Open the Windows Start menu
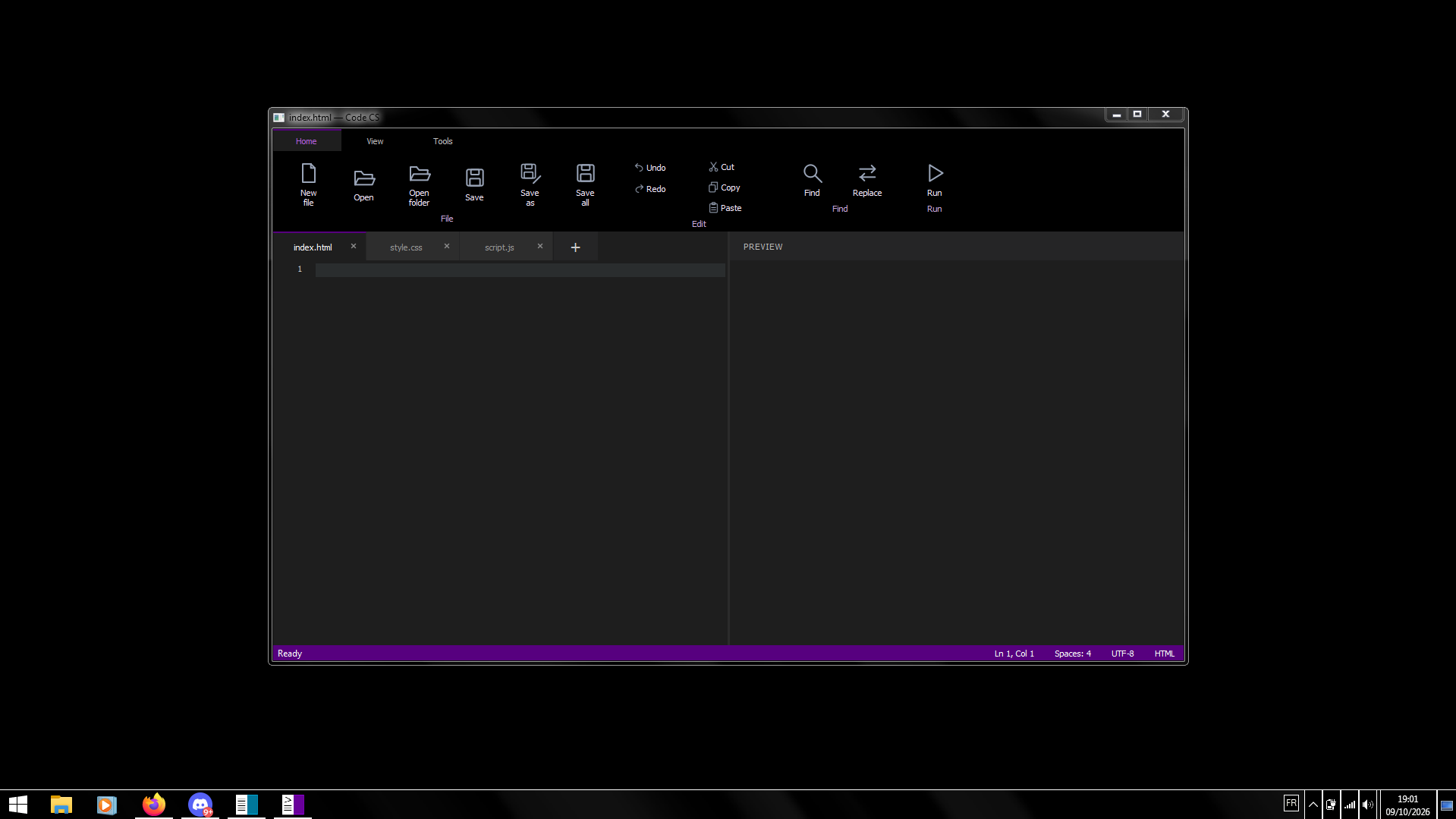This screenshot has height=819, width=1456. (18, 805)
